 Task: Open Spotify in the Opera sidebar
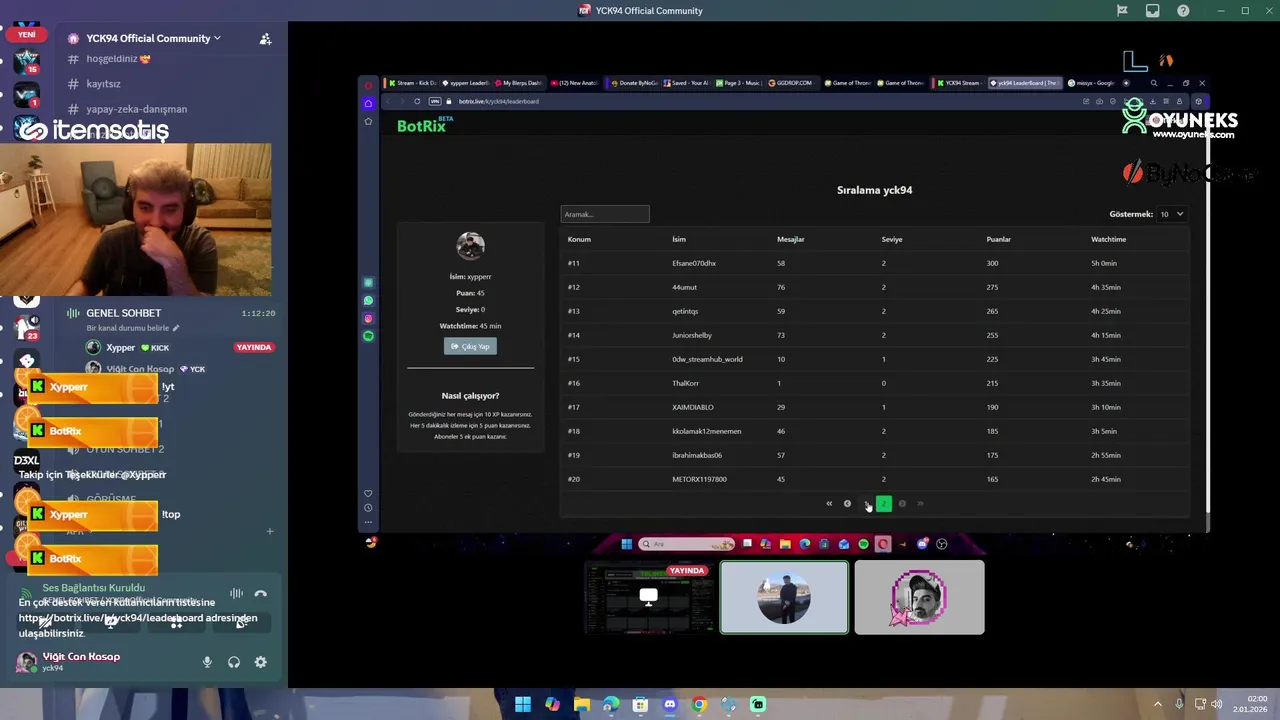point(368,336)
